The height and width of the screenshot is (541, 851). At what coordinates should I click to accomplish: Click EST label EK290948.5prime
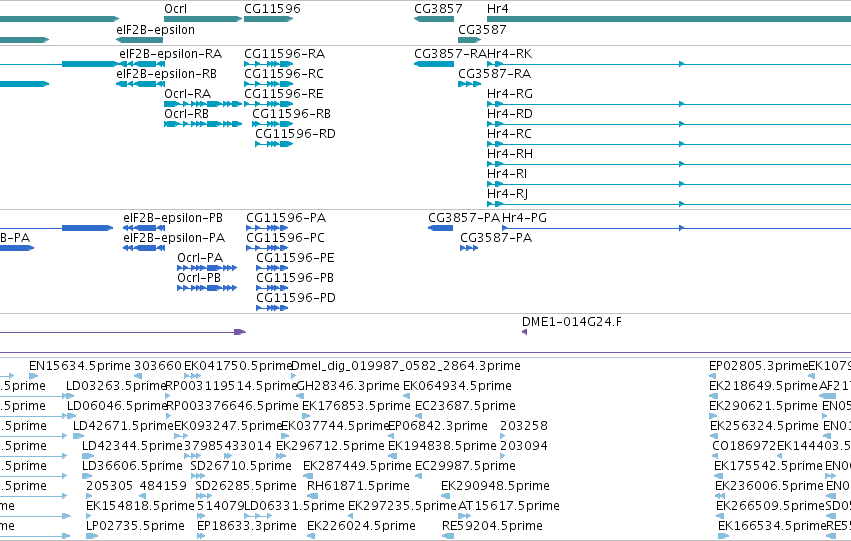[x=496, y=487]
